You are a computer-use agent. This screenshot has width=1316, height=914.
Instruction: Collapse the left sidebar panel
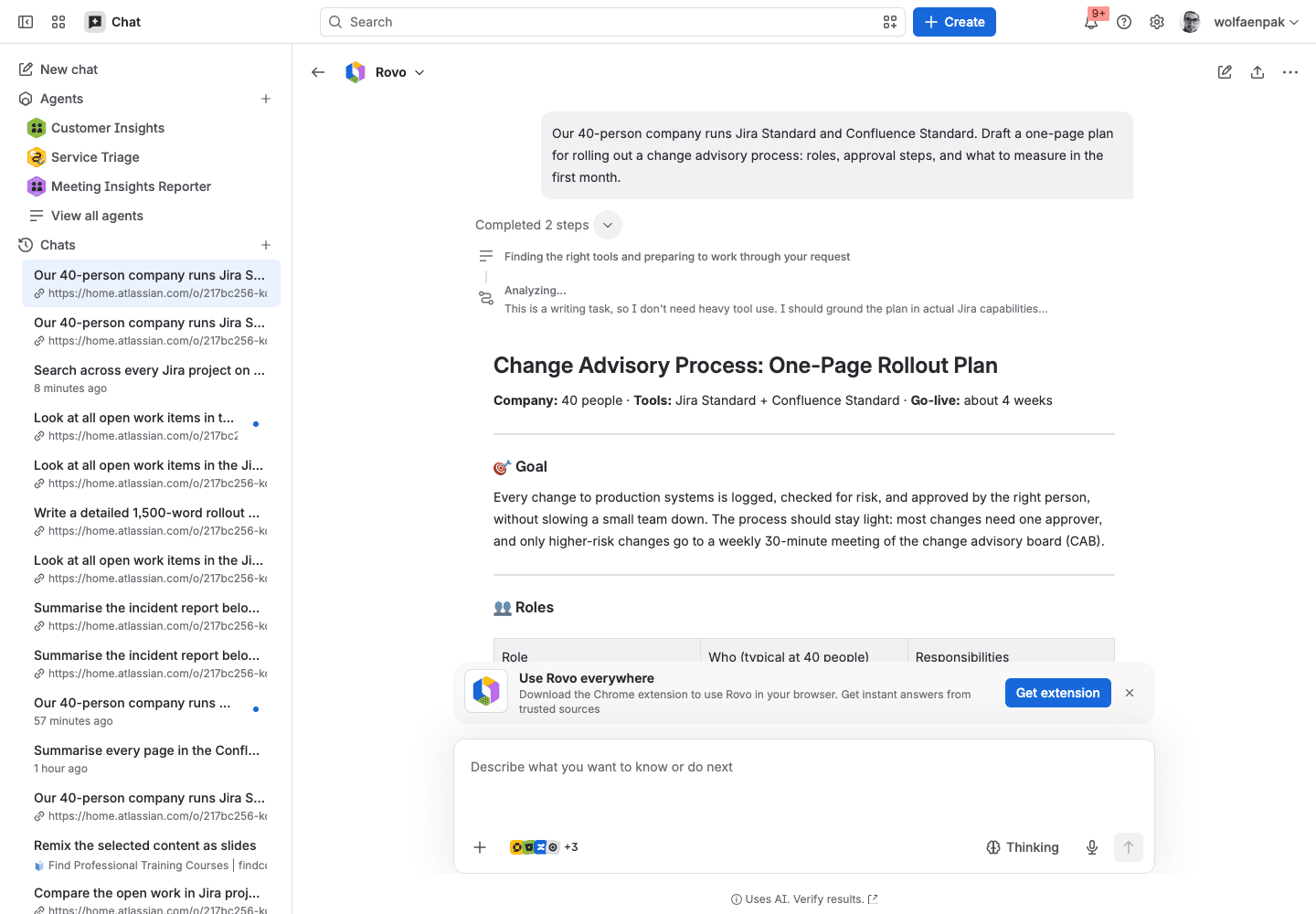pyautogui.click(x=26, y=22)
